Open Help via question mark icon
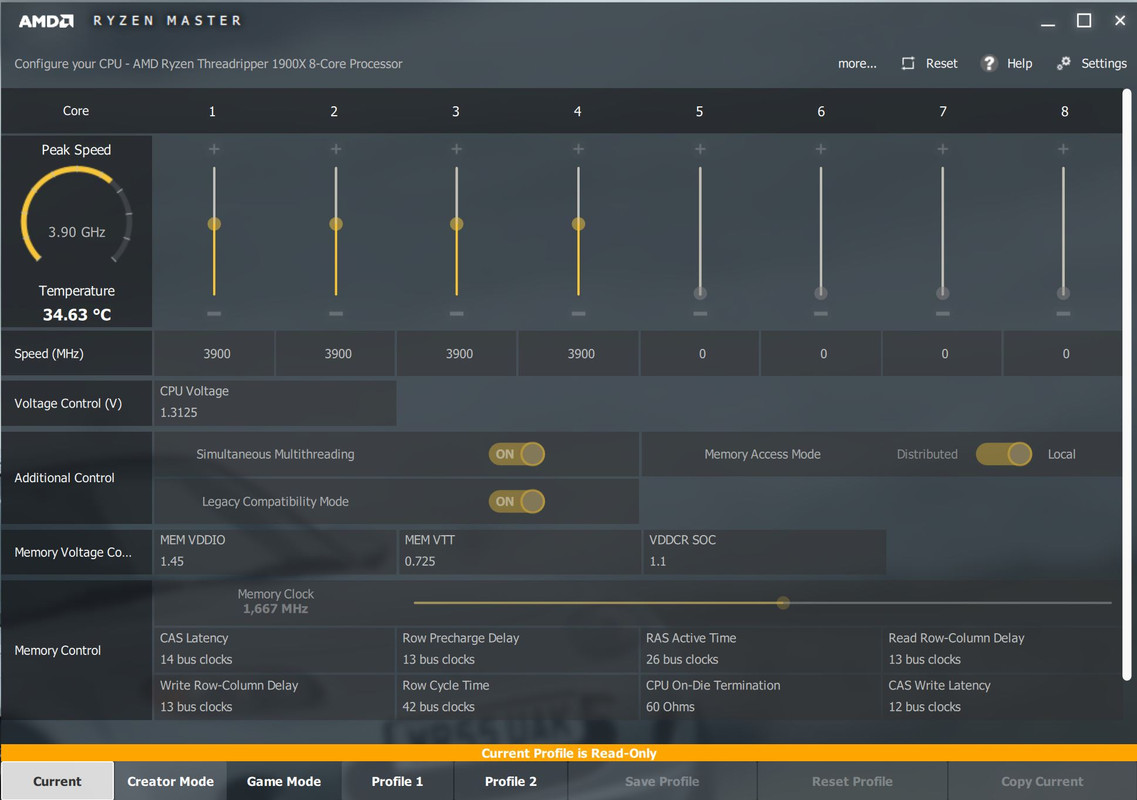Screen dimensions: 1137x800 (988, 63)
